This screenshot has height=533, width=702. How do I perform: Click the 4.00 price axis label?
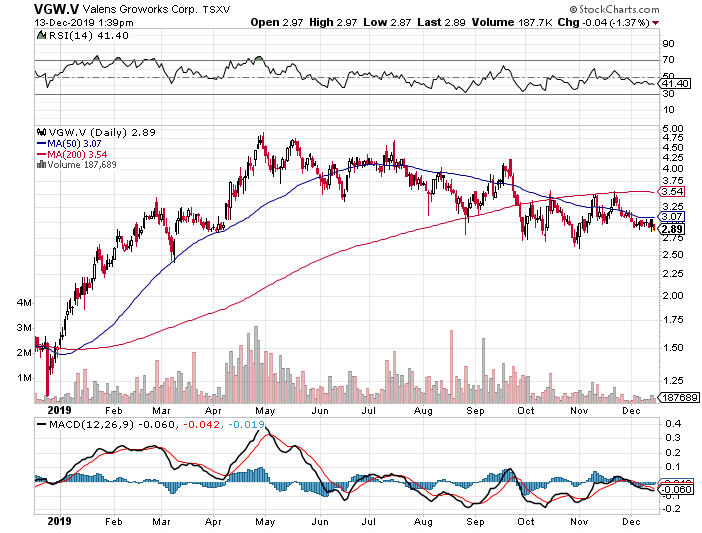(x=673, y=169)
